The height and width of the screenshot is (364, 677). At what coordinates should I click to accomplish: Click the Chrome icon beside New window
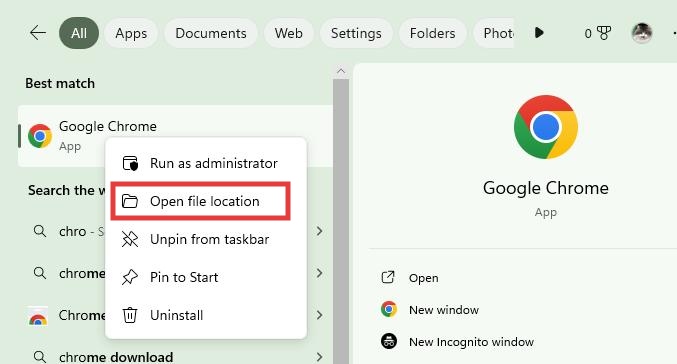[389, 309]
